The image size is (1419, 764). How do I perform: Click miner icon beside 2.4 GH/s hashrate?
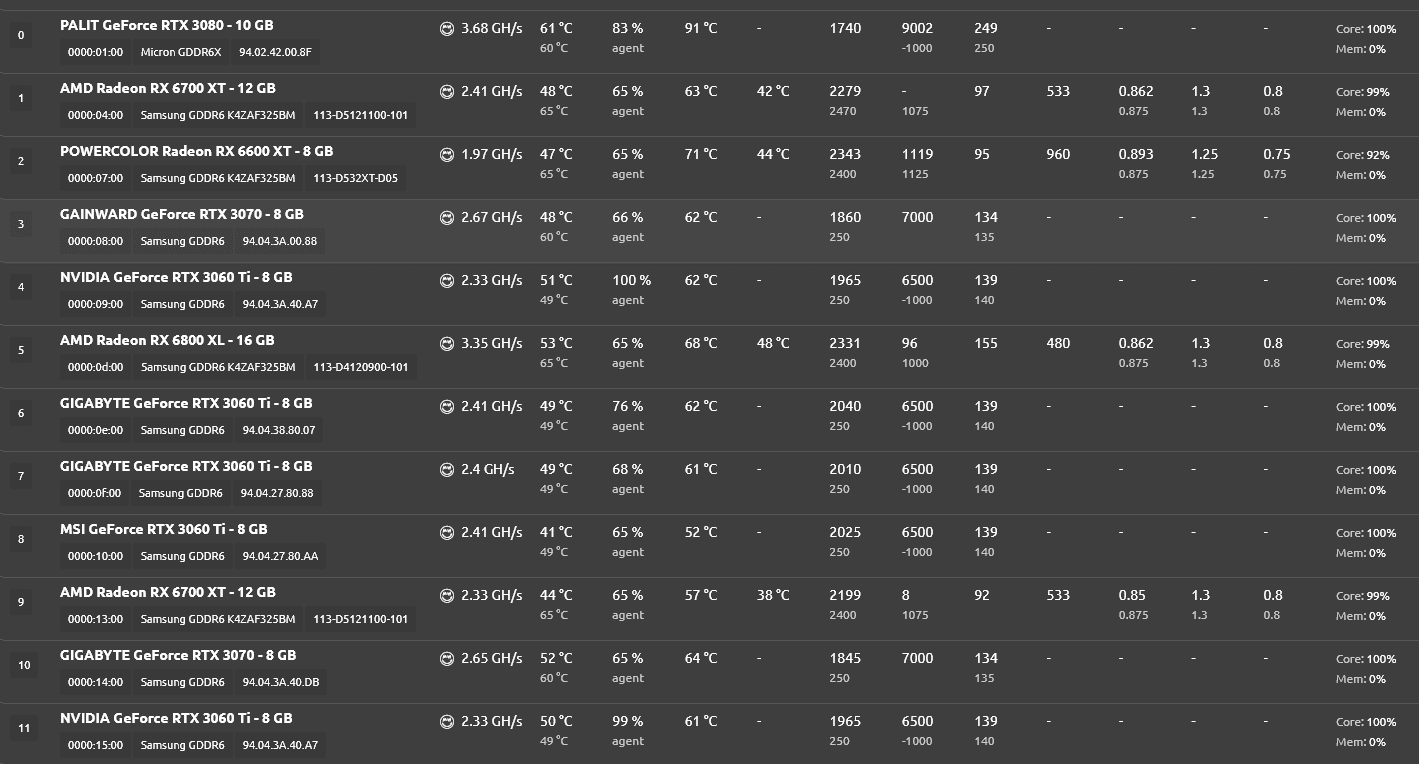click(x=447, y=469)
